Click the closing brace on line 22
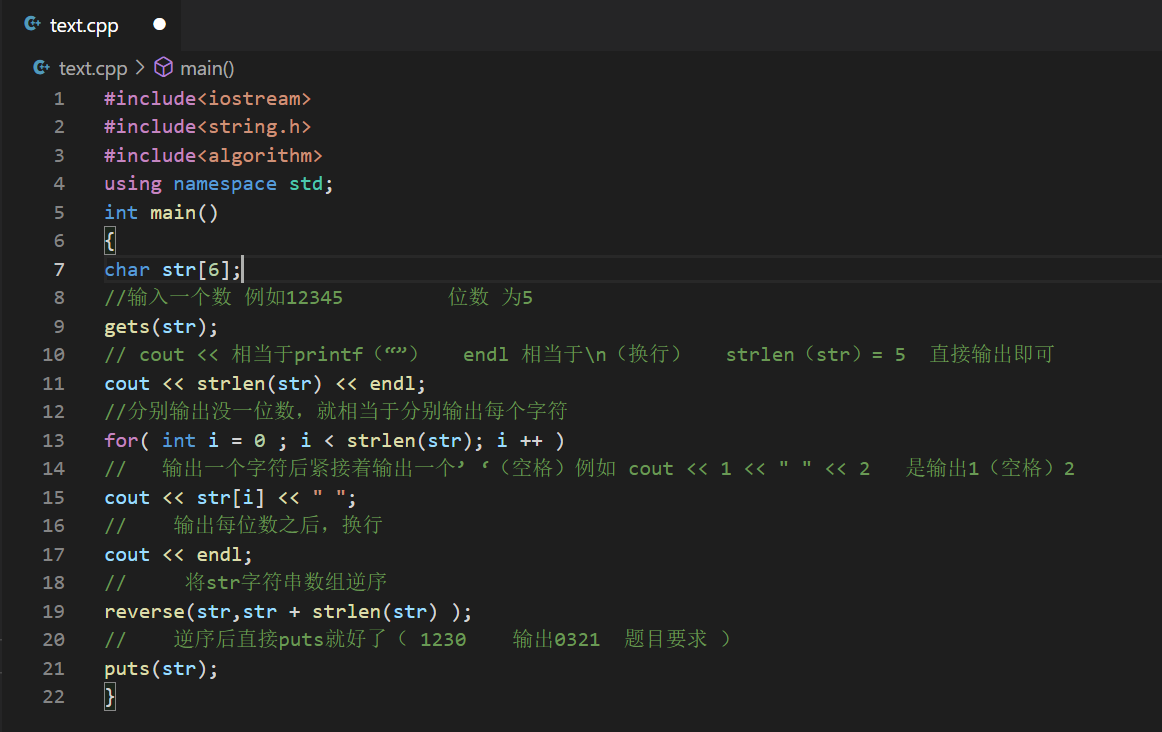Screen dimensions: 1162x732 [110, 697]
